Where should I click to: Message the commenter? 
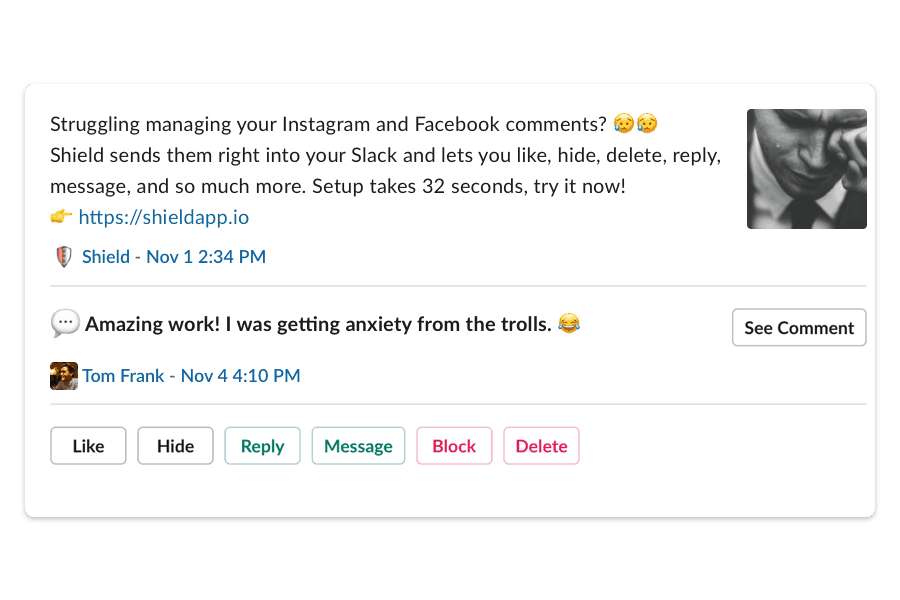(358, 446)
